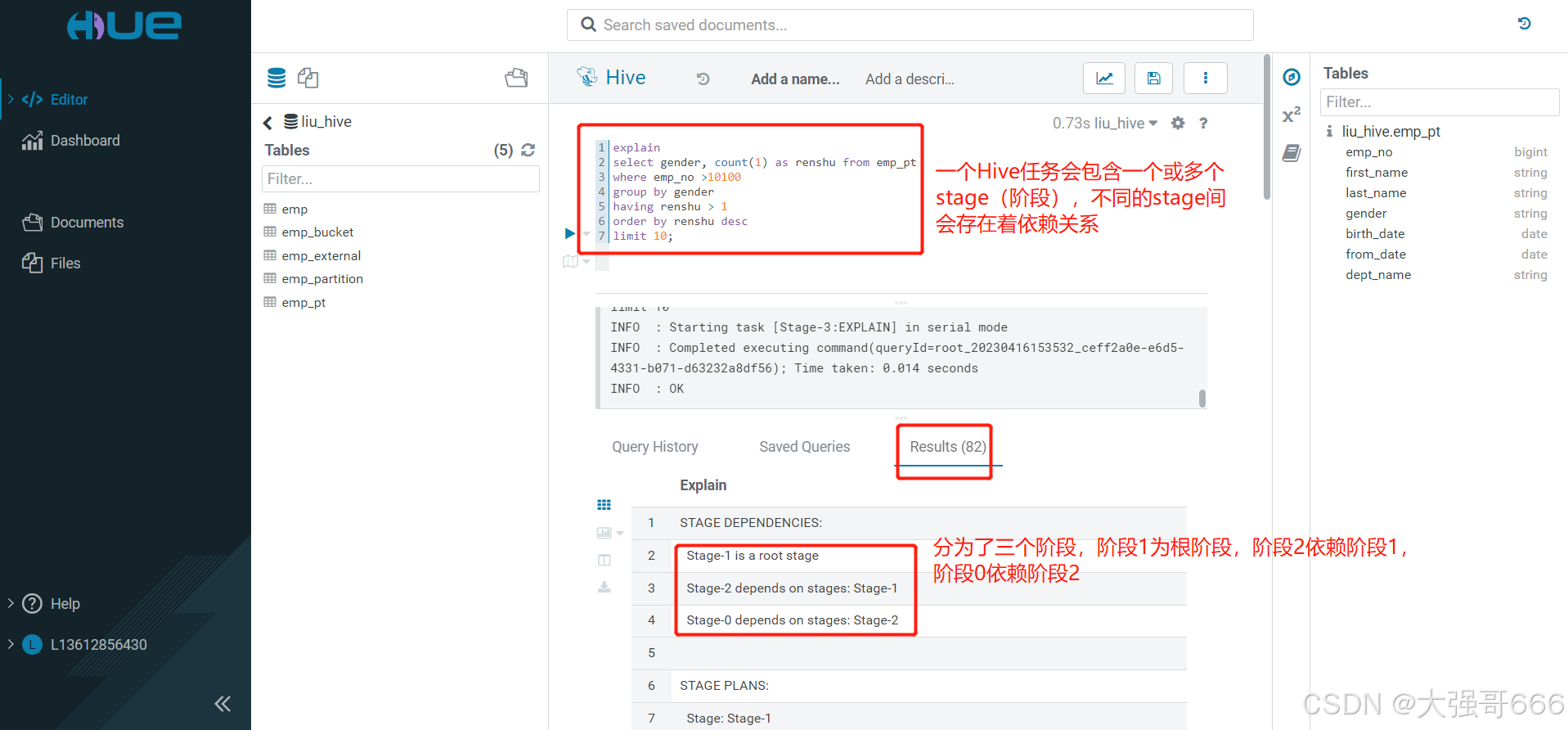The height and width of the screenshot is (730, 1568).
Task: Open the execute options caret
Action: pyautogui.click(x=586, y=235)
